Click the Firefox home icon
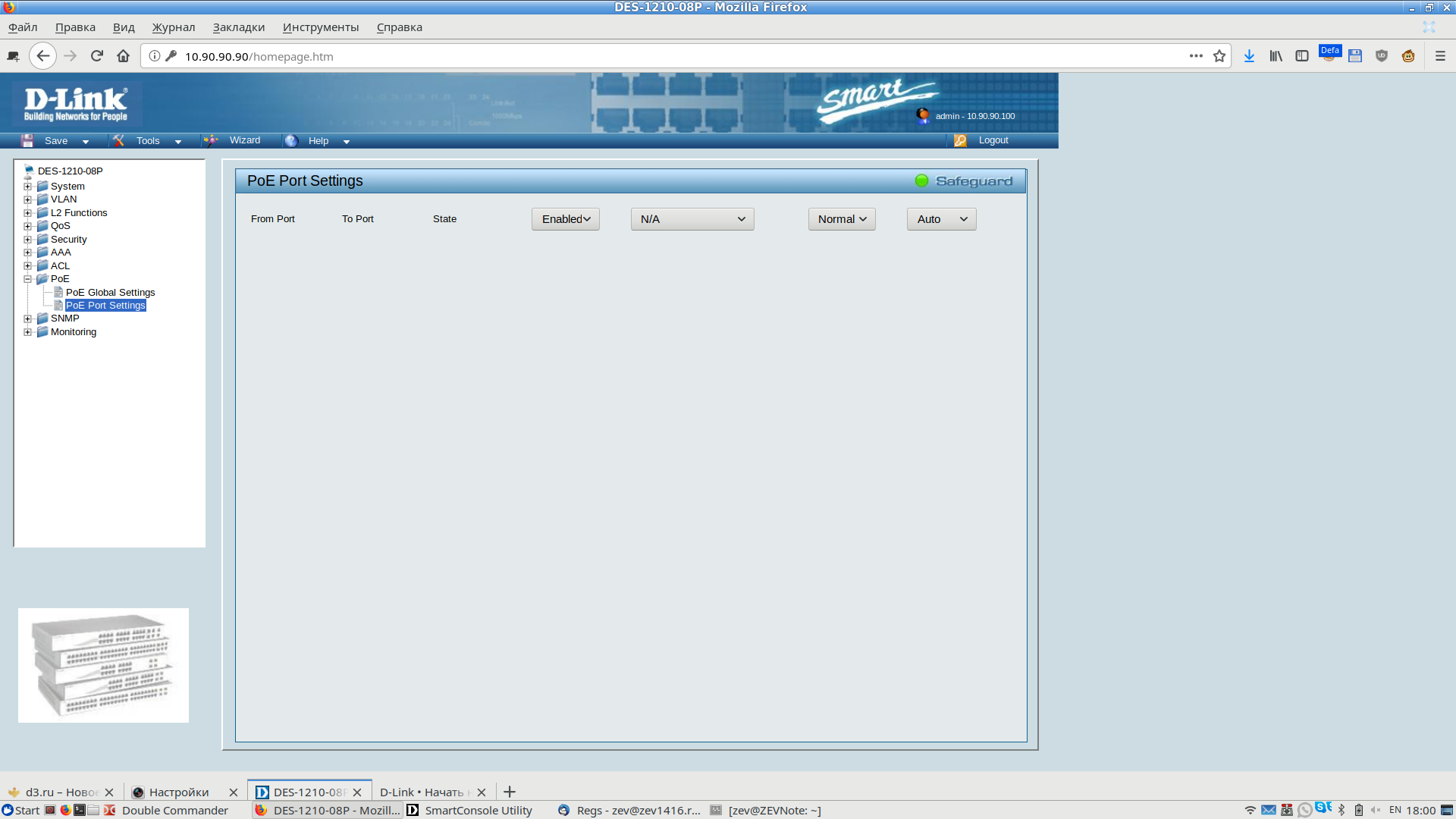 [x=123, y=56]
